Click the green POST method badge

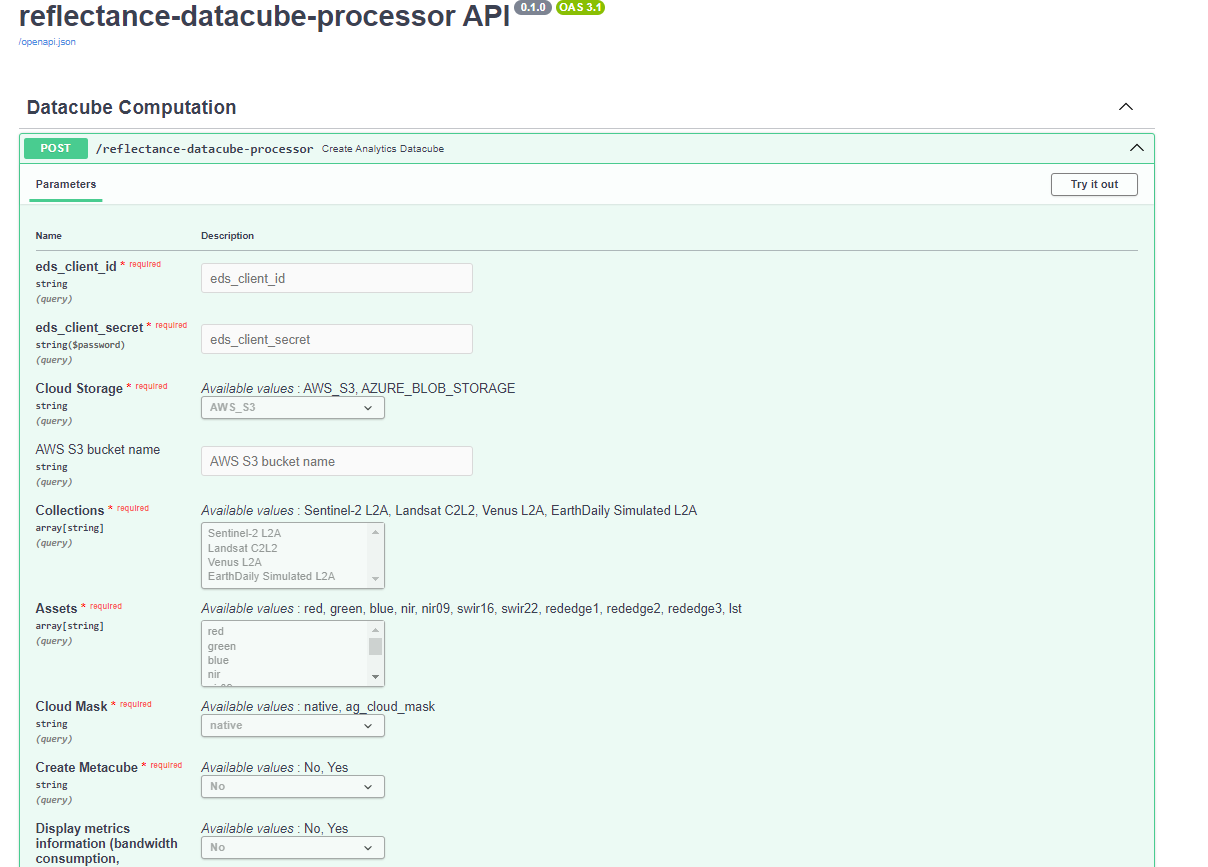[x=55, y=148]
